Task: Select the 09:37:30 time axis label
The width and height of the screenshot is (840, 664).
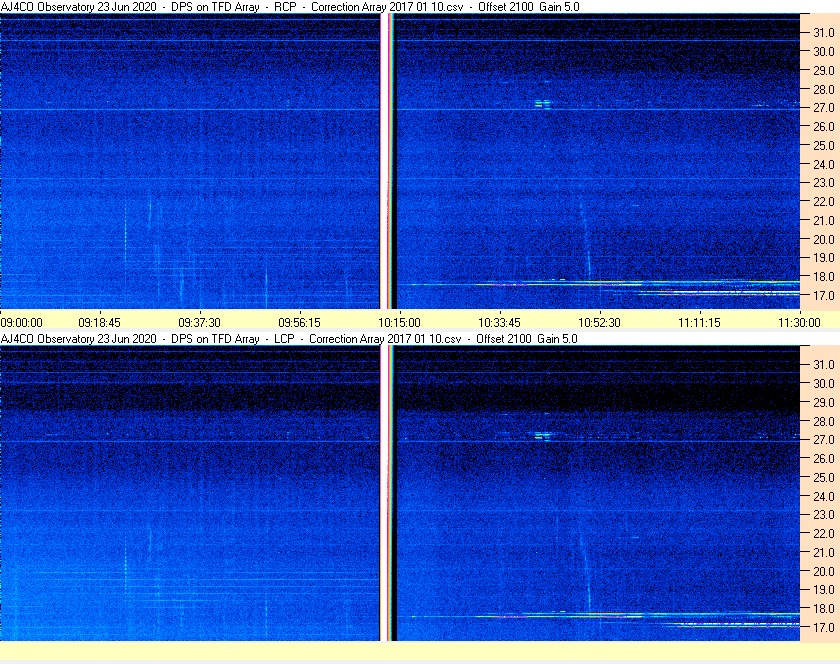Action: click(199, 323)
